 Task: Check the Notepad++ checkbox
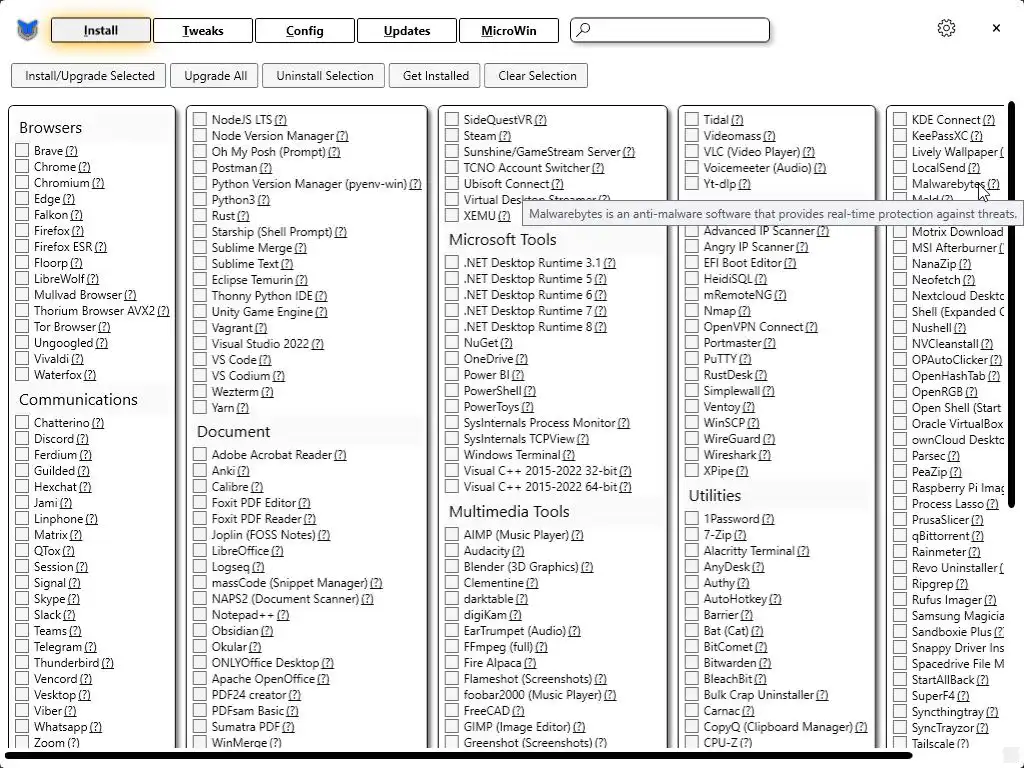point(200,615)
